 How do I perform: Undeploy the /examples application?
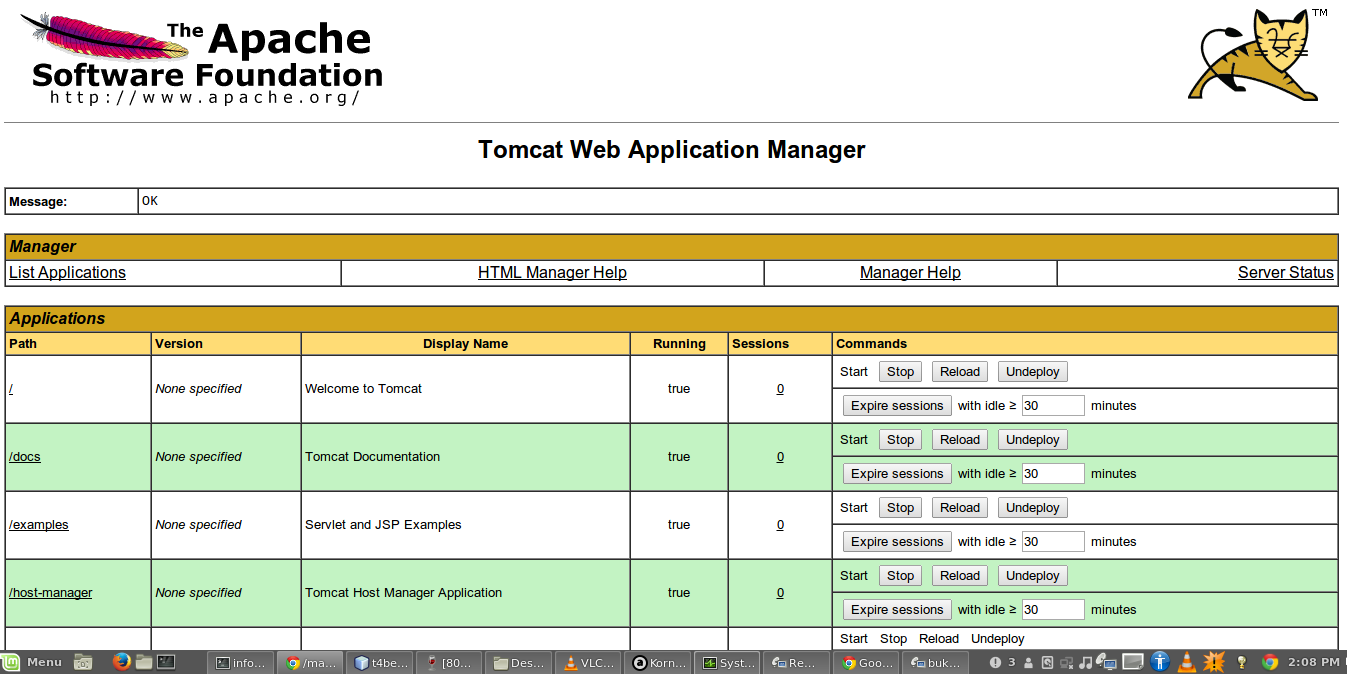pos(1032,508)
